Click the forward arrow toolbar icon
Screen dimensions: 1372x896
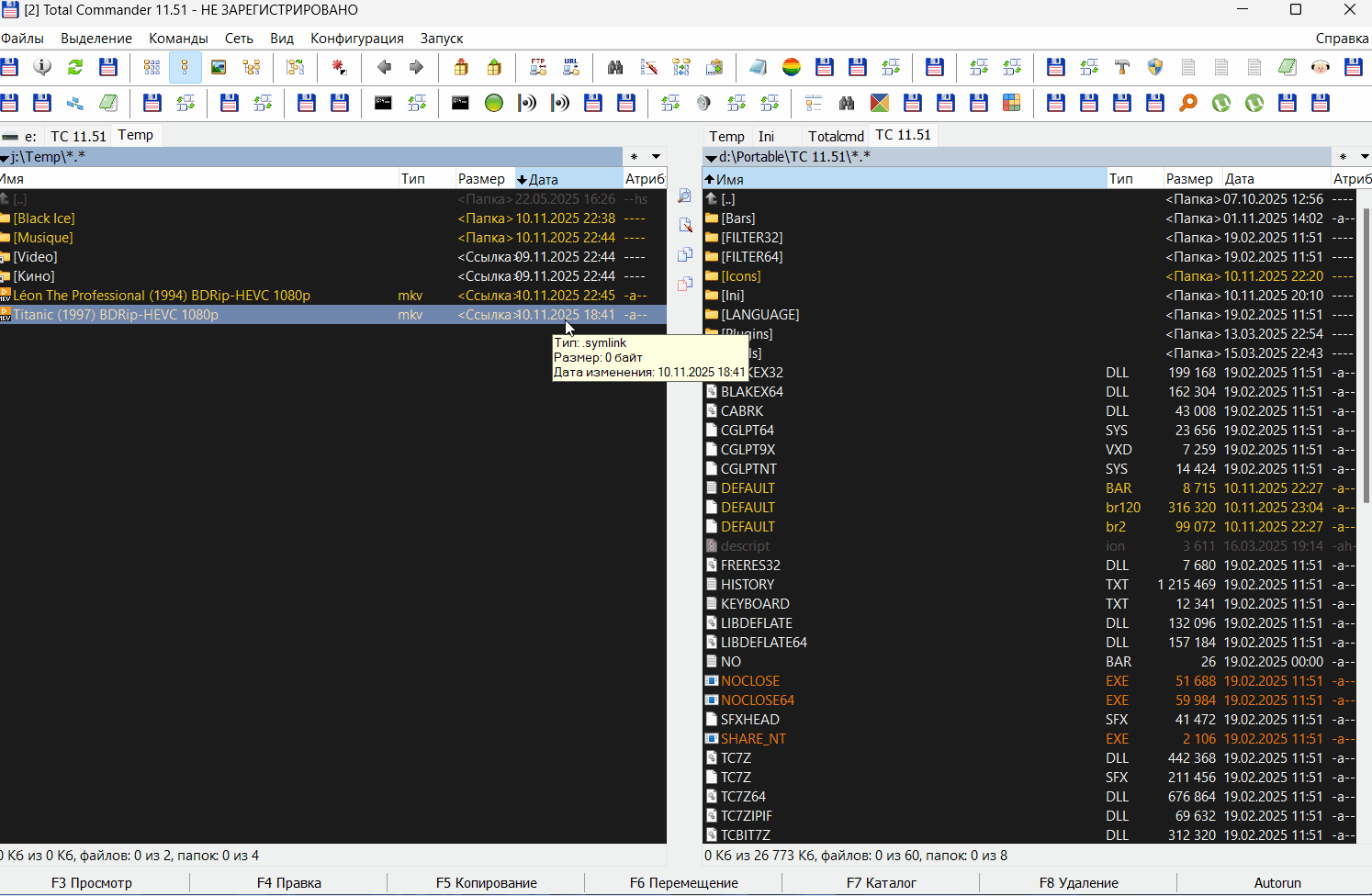tap(416, 67)
